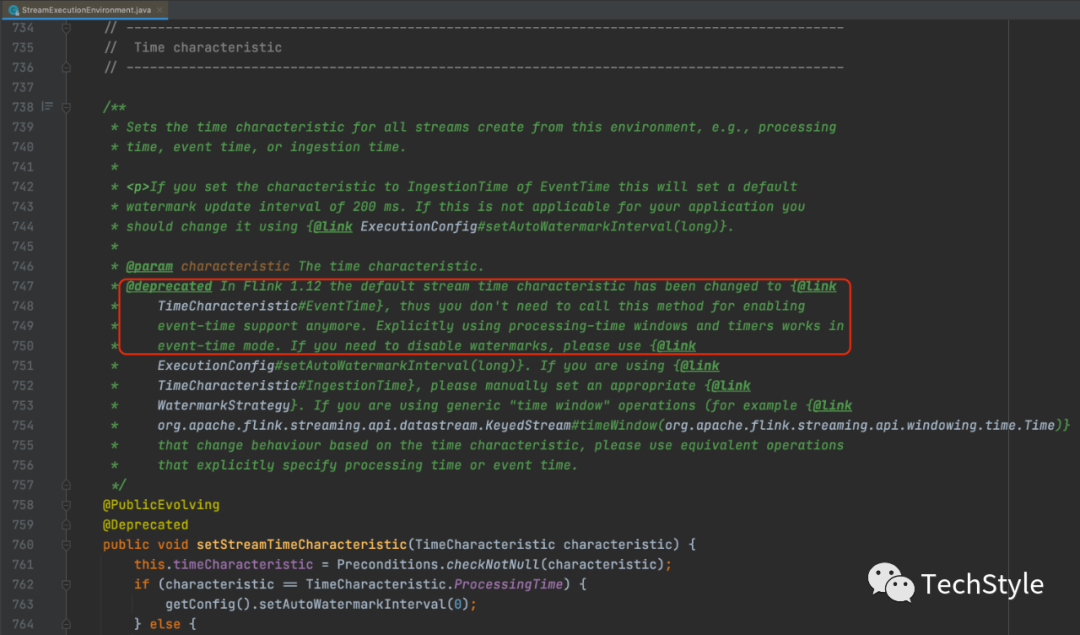Close the StreamExecutionEnvironment.java tab

(159, 10)
